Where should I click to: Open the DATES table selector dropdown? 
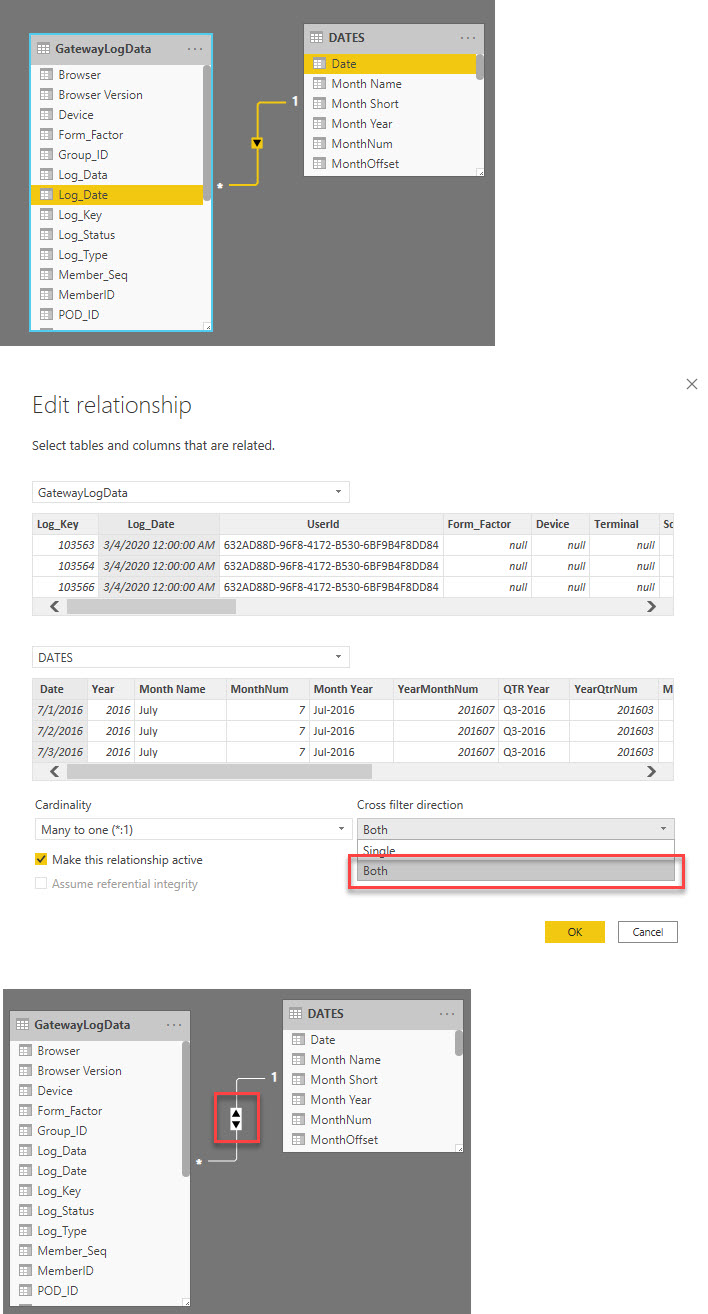click(190, 658)
